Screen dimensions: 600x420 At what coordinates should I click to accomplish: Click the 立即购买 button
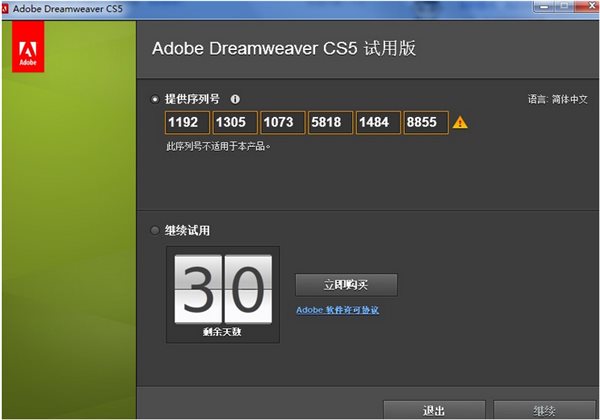point(346,285)
